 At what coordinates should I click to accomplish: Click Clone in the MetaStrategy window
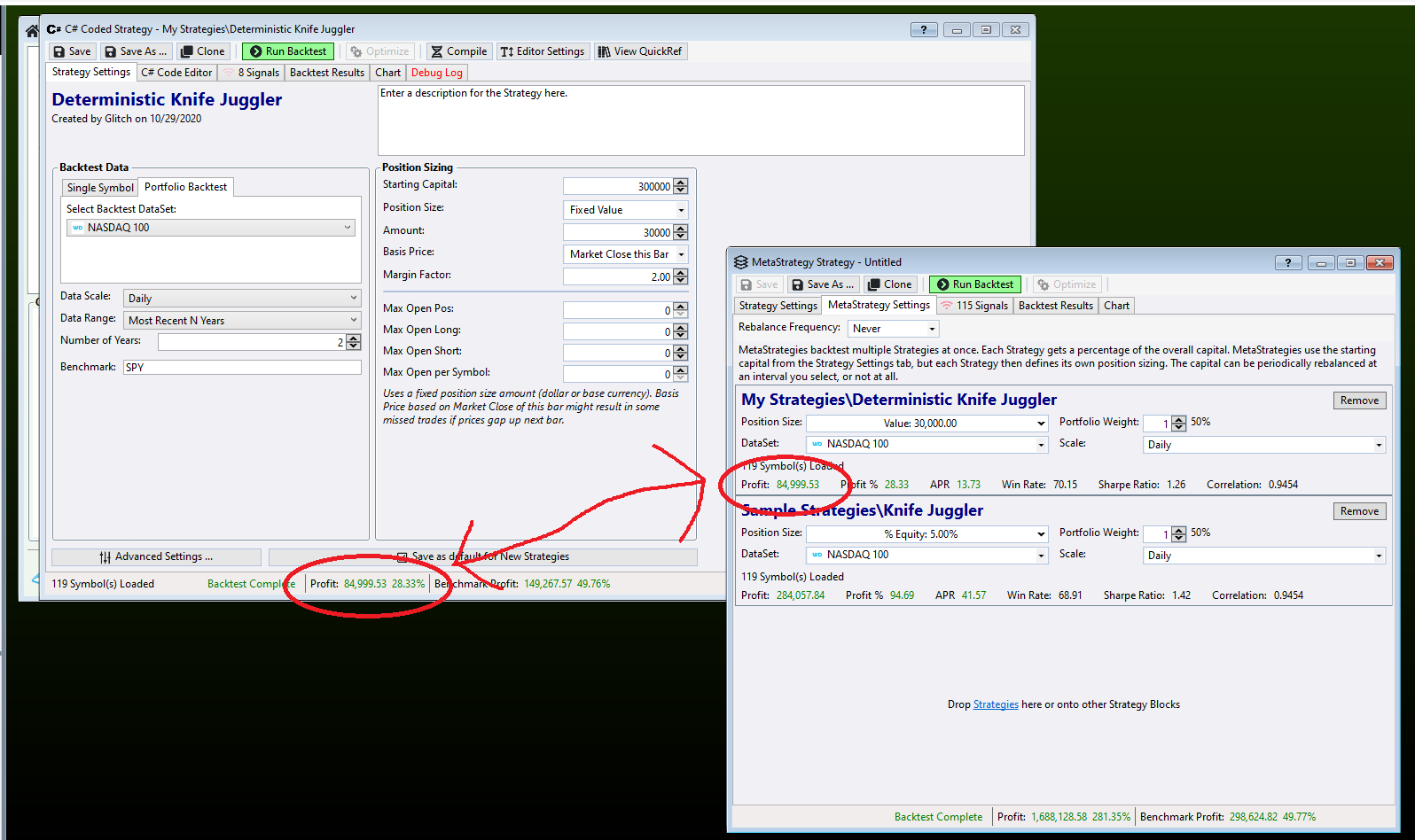tap(889, 284)
